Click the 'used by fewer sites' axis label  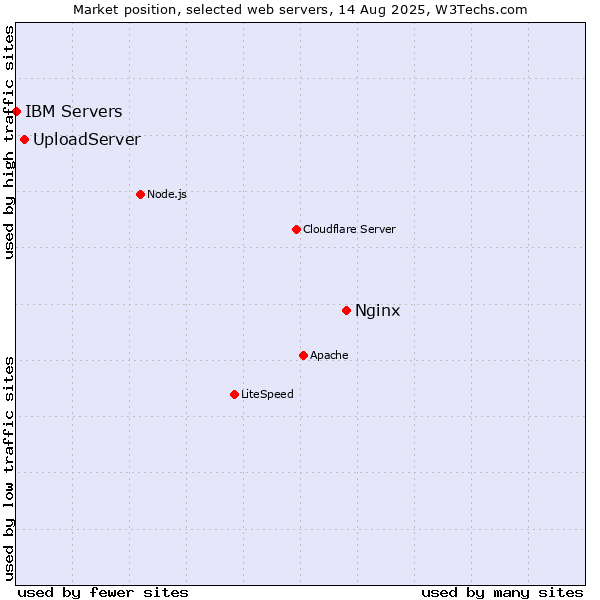(x=103, y=593)
